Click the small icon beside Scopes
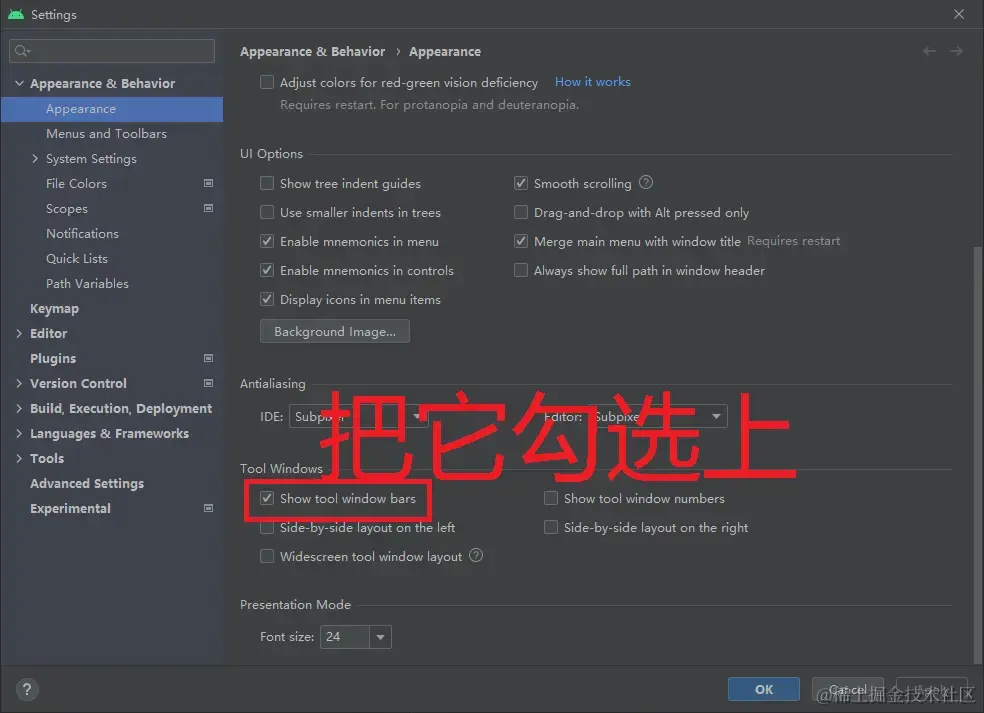Viewport: 984px width, 713px height. click(208, 208)
